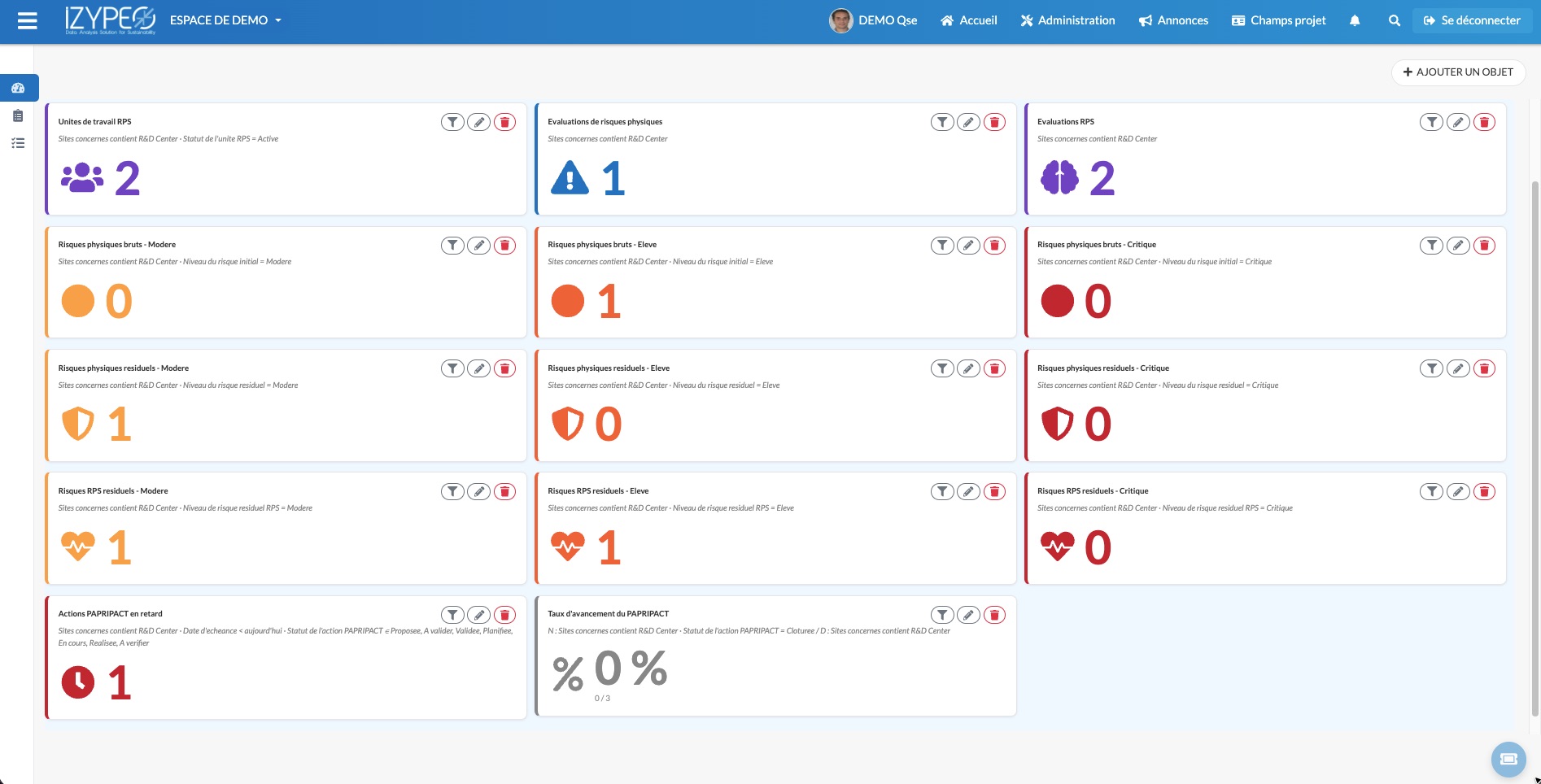Click the Risques physiques bruts - Eleve value 1
Screen dimensions: 1541x784
(x=609, y=302)
